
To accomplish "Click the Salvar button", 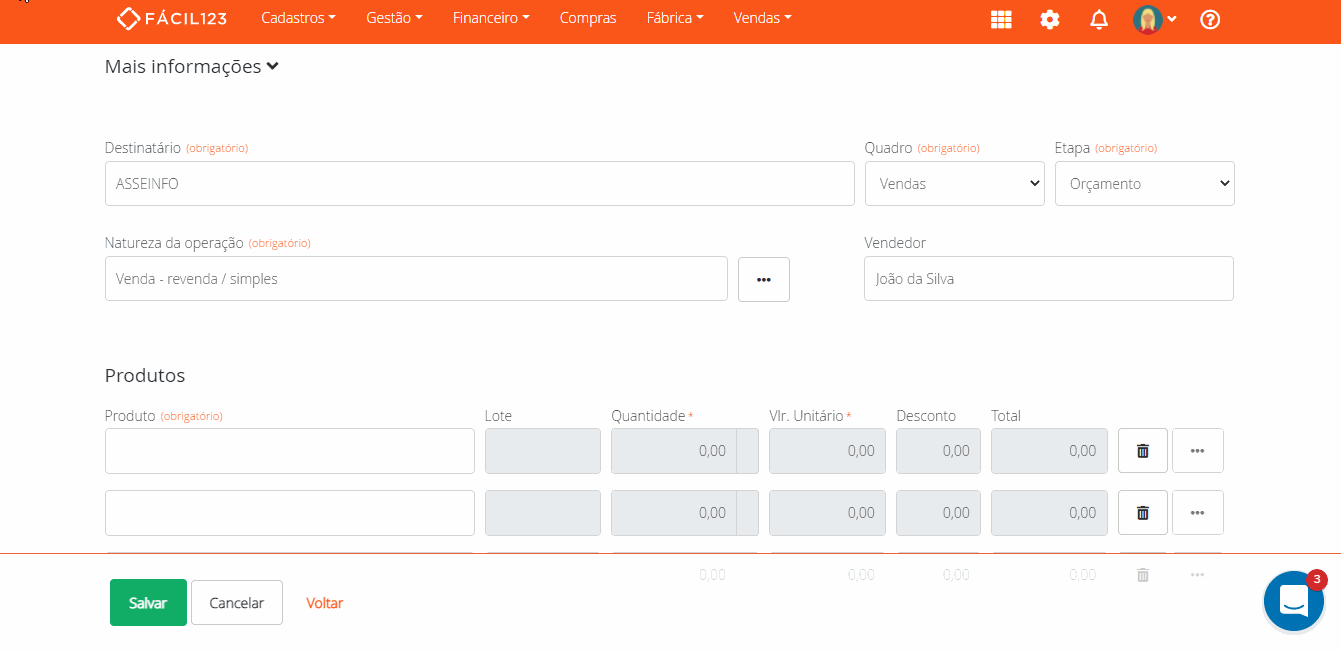I will [148, 602].
